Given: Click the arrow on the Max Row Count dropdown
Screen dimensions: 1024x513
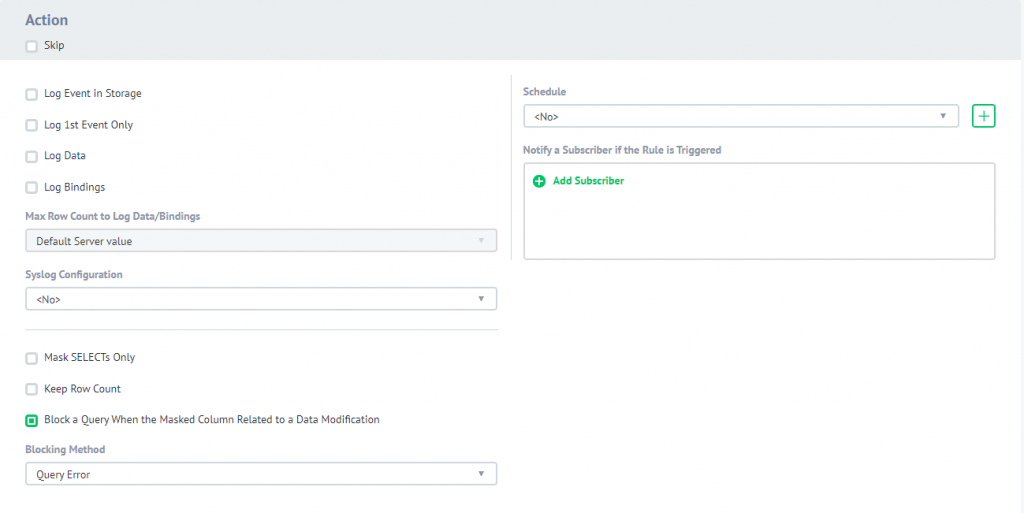Looking at the screenshot, I should coord(481,241).
